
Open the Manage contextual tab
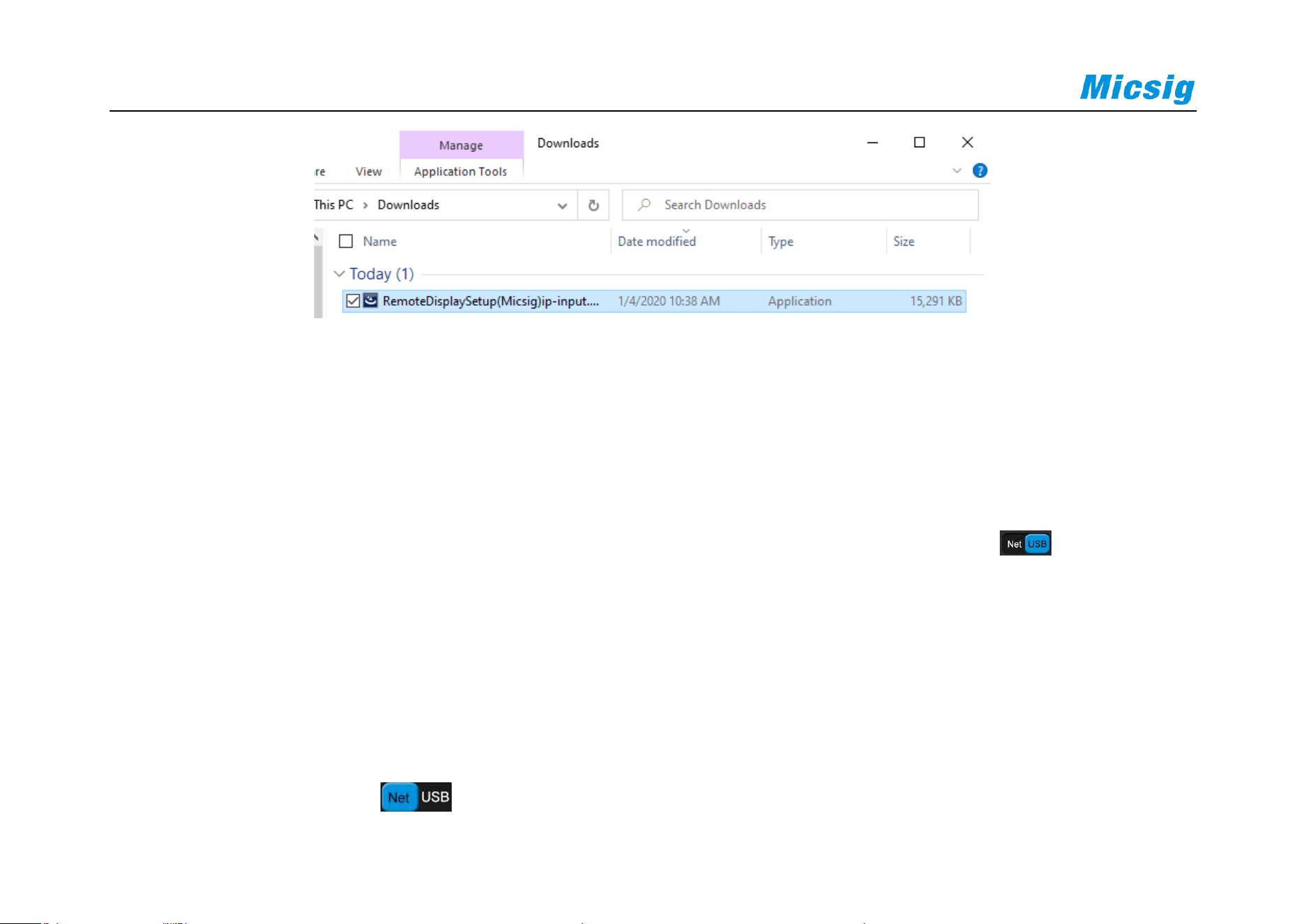point(461,145)
